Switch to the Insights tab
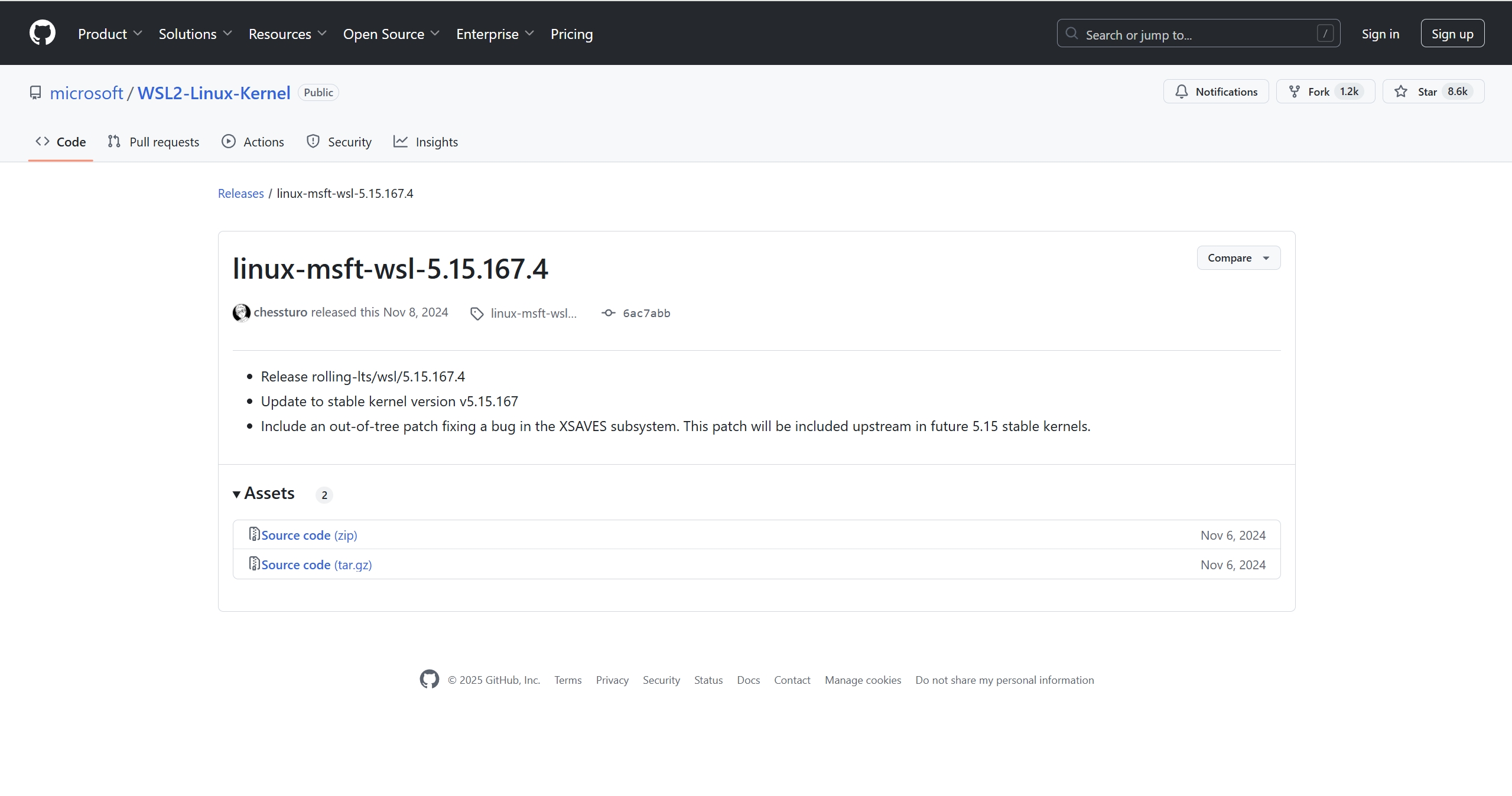The image size is (1512, 796). coord(426,142)
